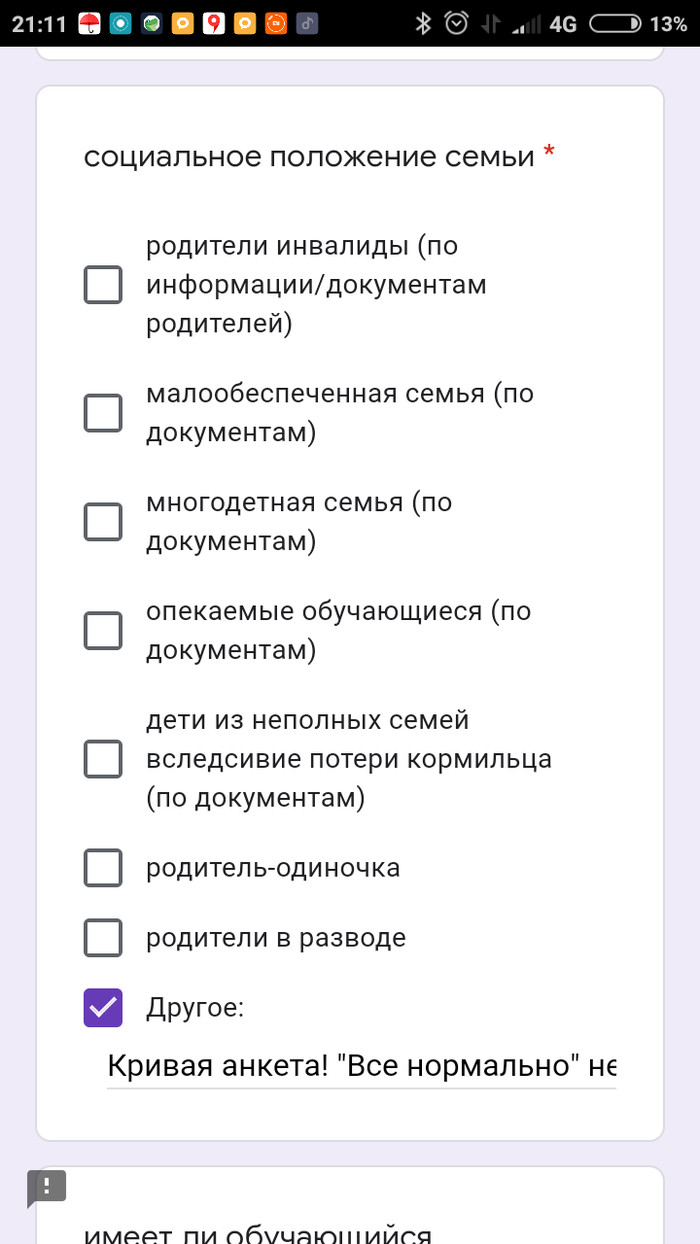The height and width of the screenshot is (1244, 700).
Task: Check the "родители инвалиды" checkbox
Action: pyautogui.click(x=103, y=285)
